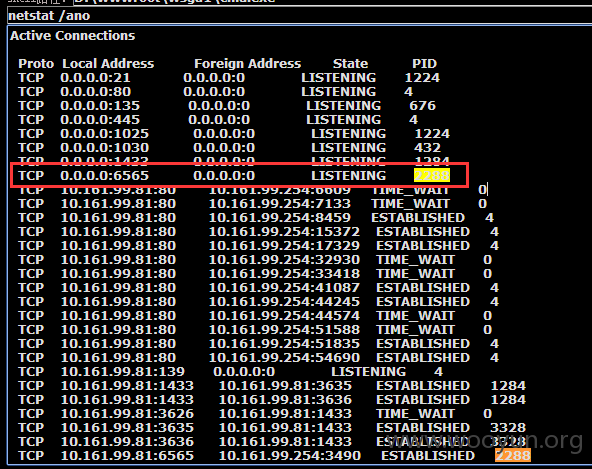This screenshot has height=469, width=592.
Task: Select local address 0.0.0.0:80
Action: coord(96,91)
